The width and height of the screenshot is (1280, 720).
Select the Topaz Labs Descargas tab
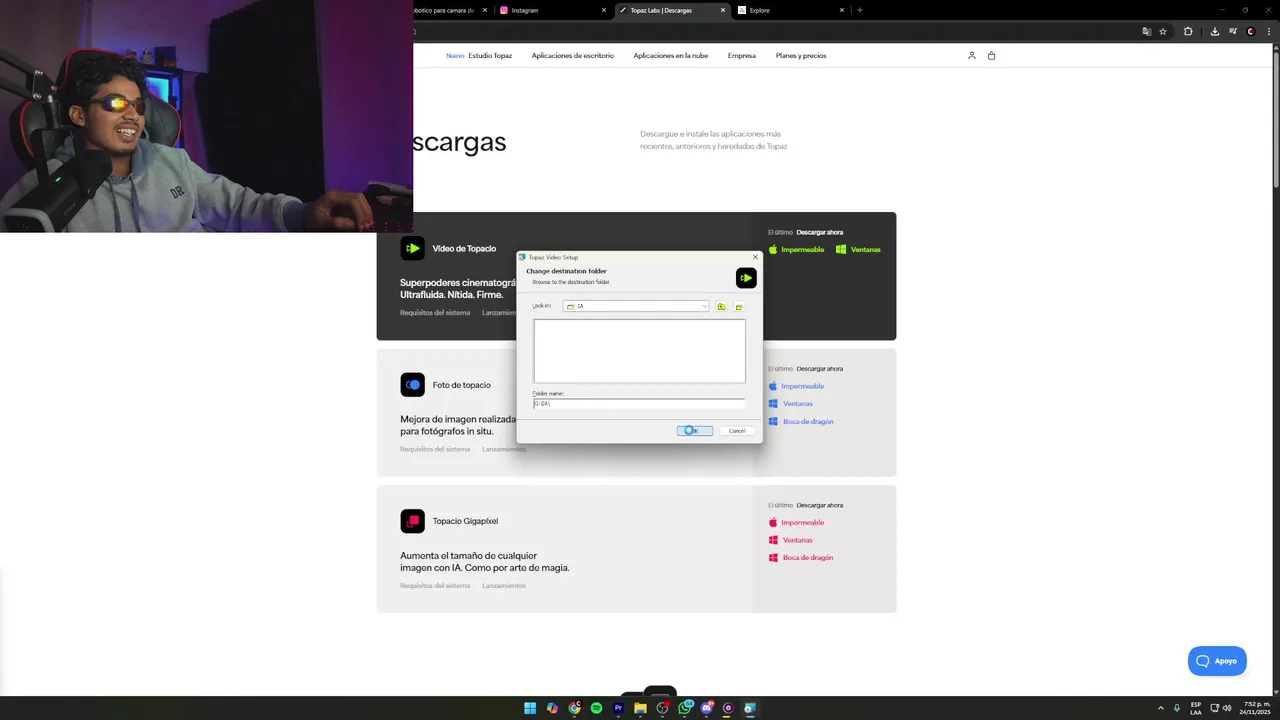(672, 10)
